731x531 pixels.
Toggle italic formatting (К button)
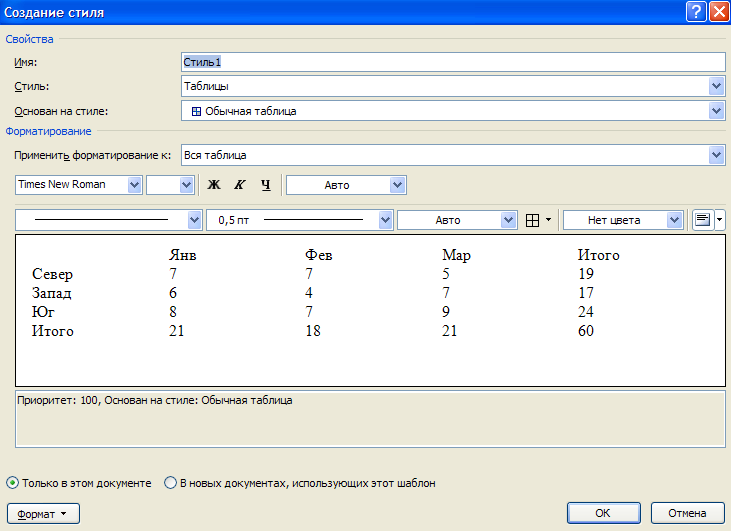tap(239, 185)
